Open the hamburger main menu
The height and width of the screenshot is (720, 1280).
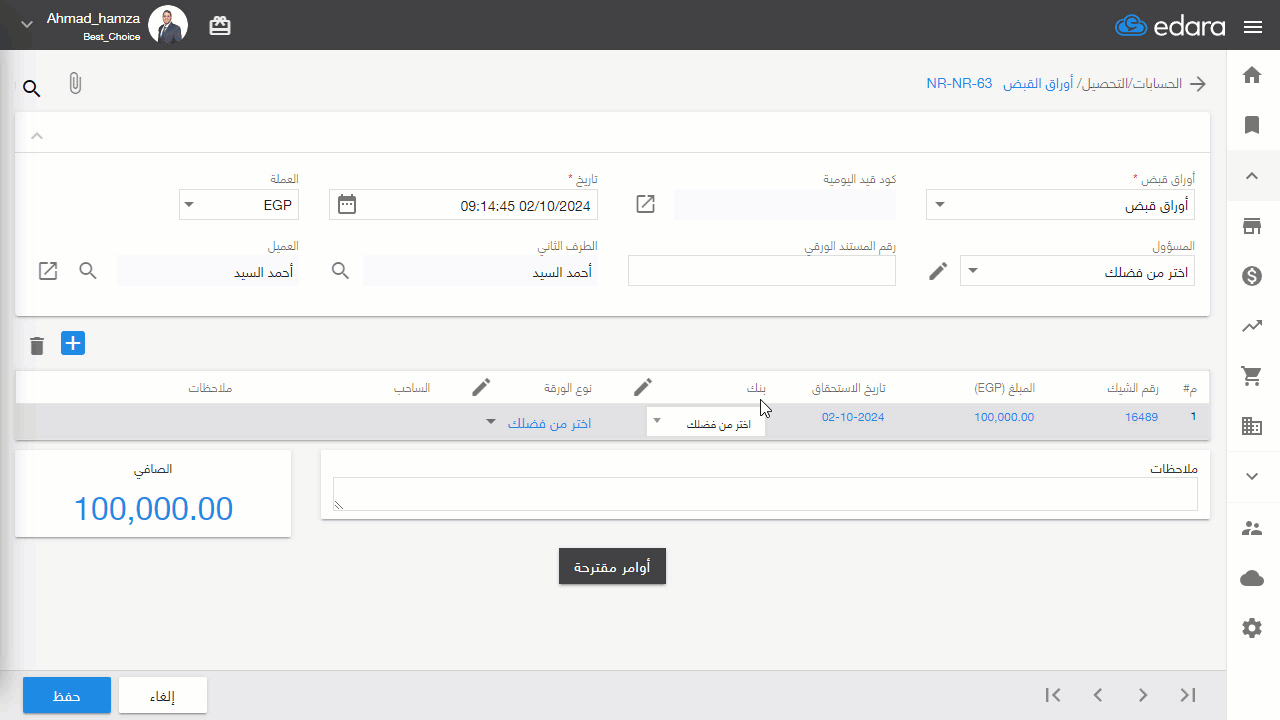[x=1253, y=27]
